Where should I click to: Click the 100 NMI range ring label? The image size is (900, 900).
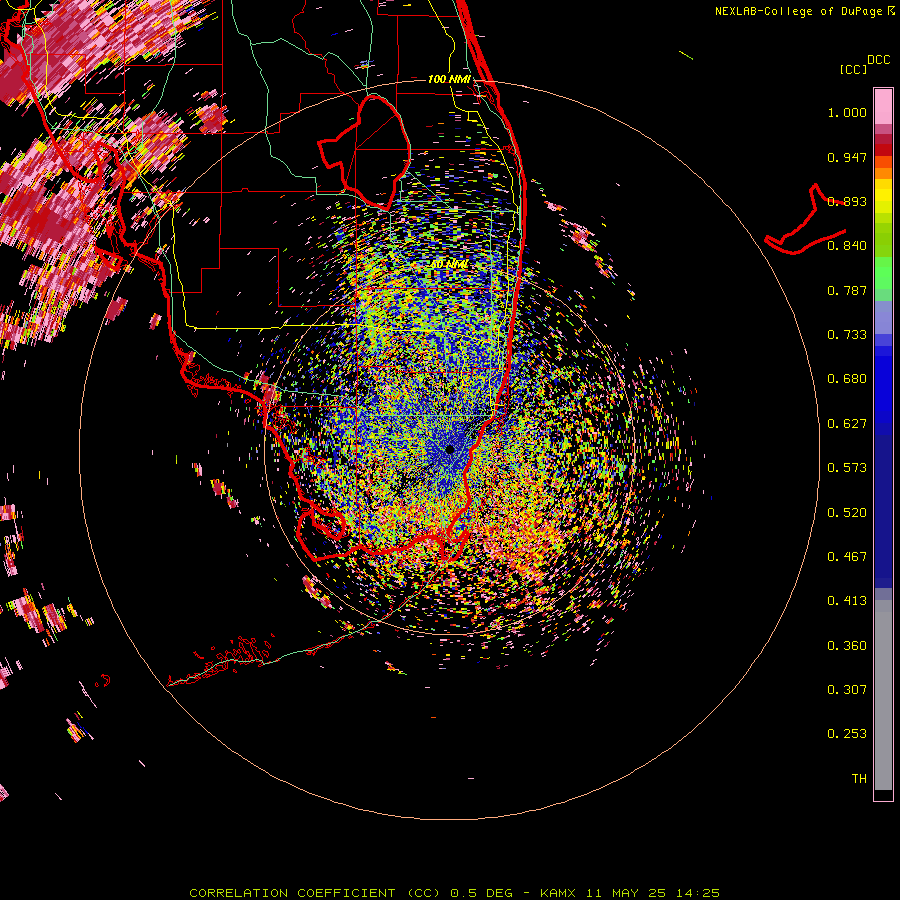pyautogui.click(x=449, y=79)
